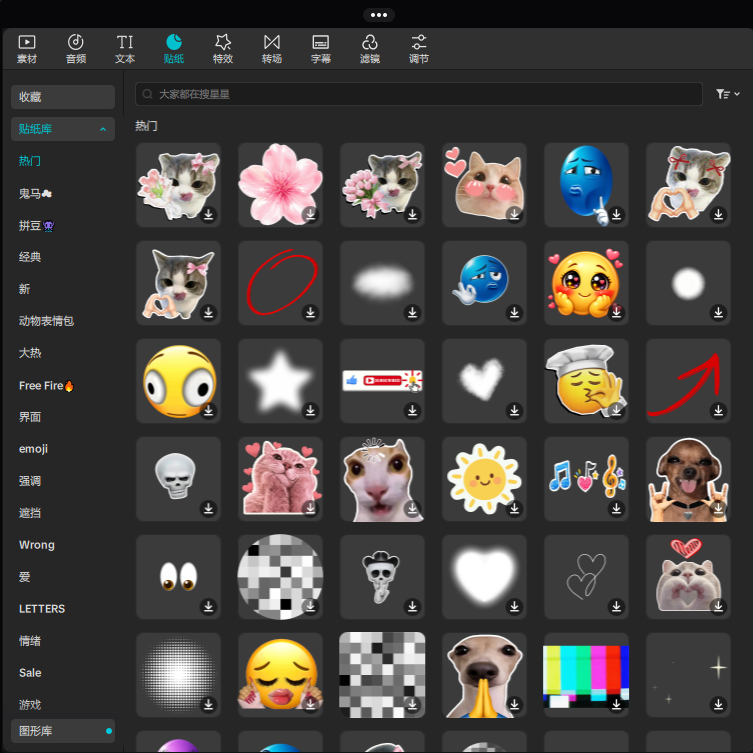Open the 调节 adjustment tab
This screenshot has height=753, width=753.
tap(419, 49)
